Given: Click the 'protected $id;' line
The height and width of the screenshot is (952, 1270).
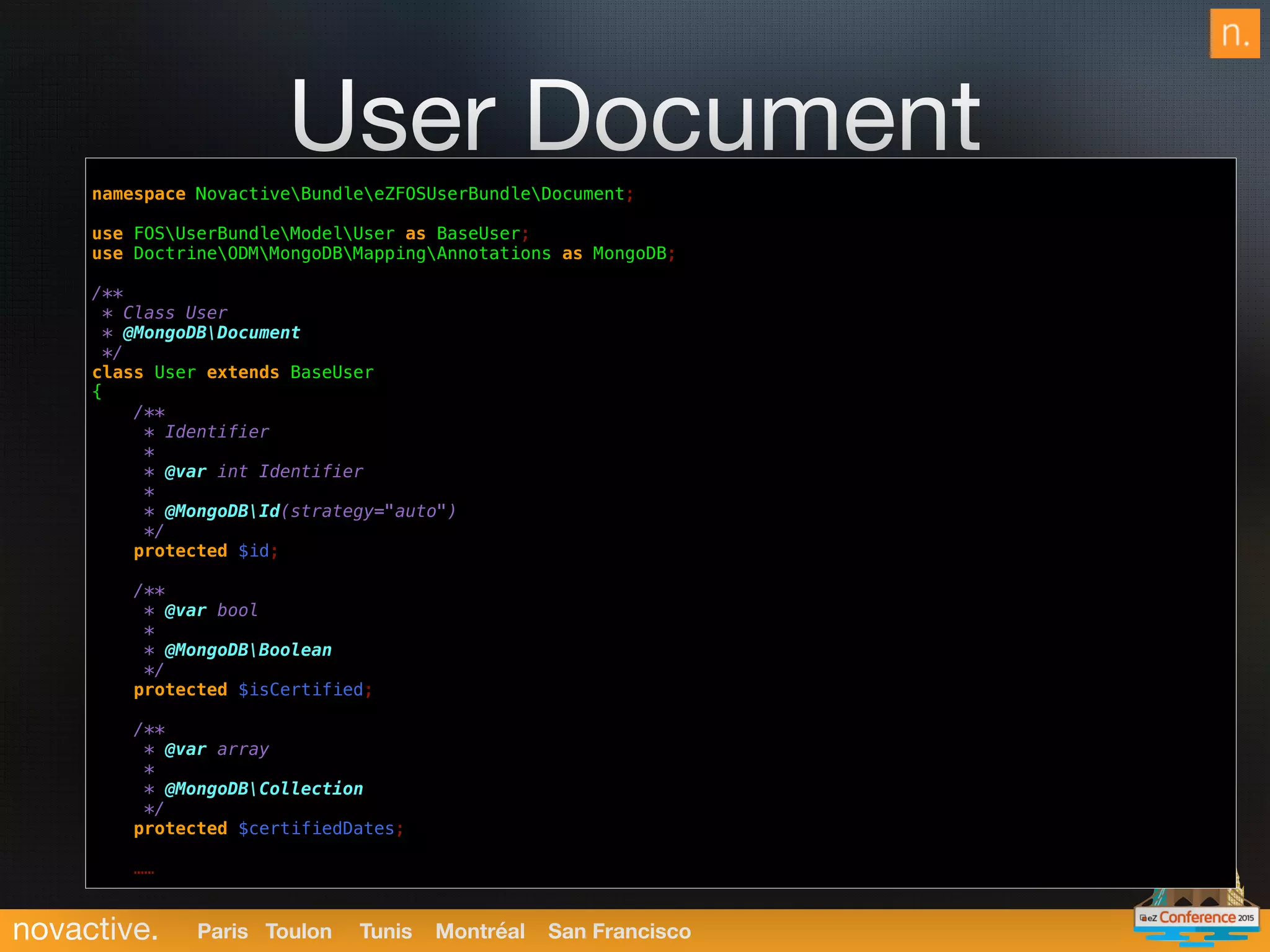Looking at the screenshot, I should tap(206, 551).
